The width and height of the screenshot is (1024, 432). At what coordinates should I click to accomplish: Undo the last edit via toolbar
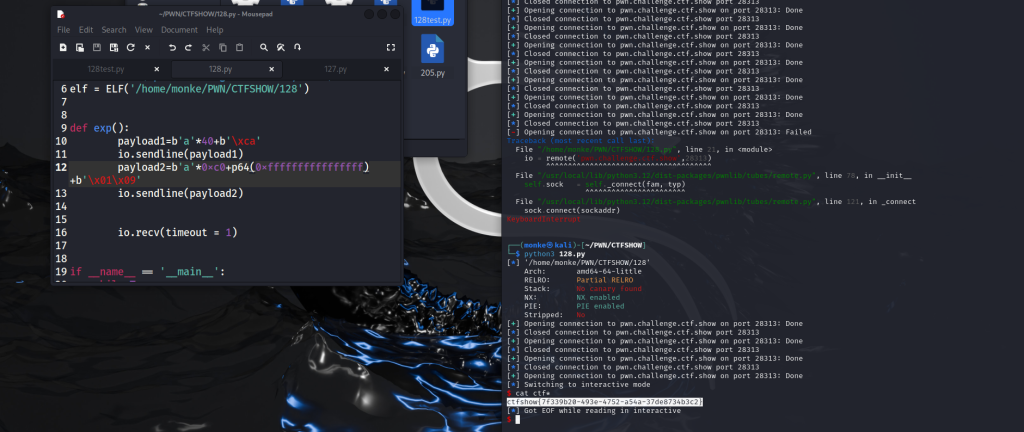coord(173,48)
